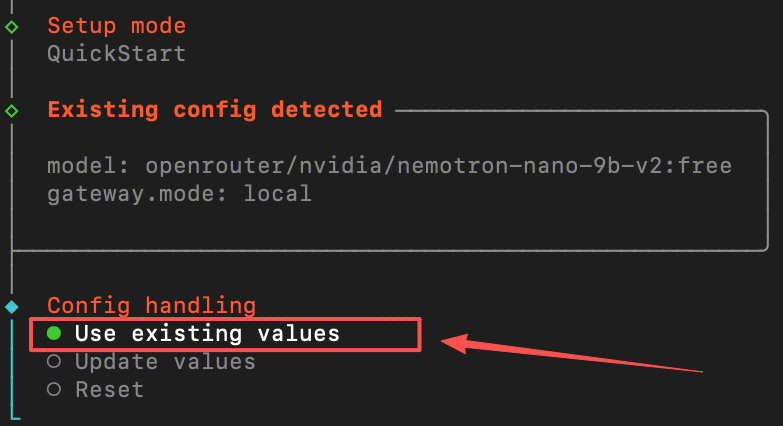Image resolution: width=783 pixels, height=426 pixels.
Task: Click the 'QuickStart' value text
Action: 116,53
